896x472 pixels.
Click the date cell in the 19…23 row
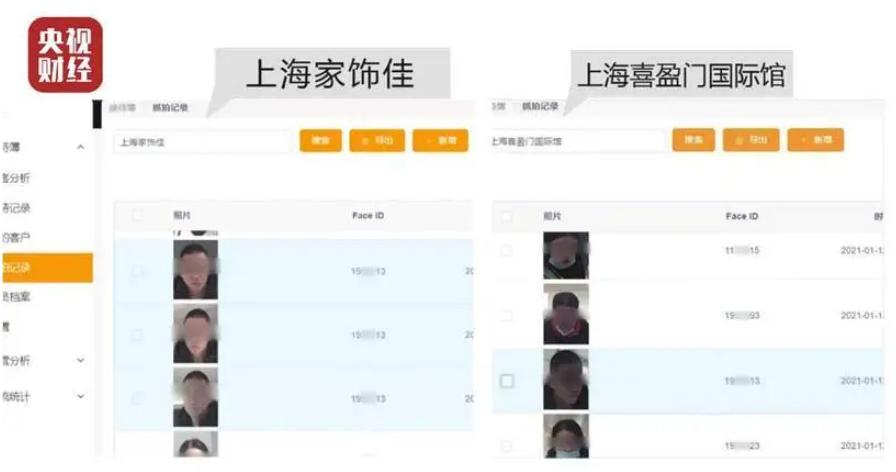click(x=862, y=446)
